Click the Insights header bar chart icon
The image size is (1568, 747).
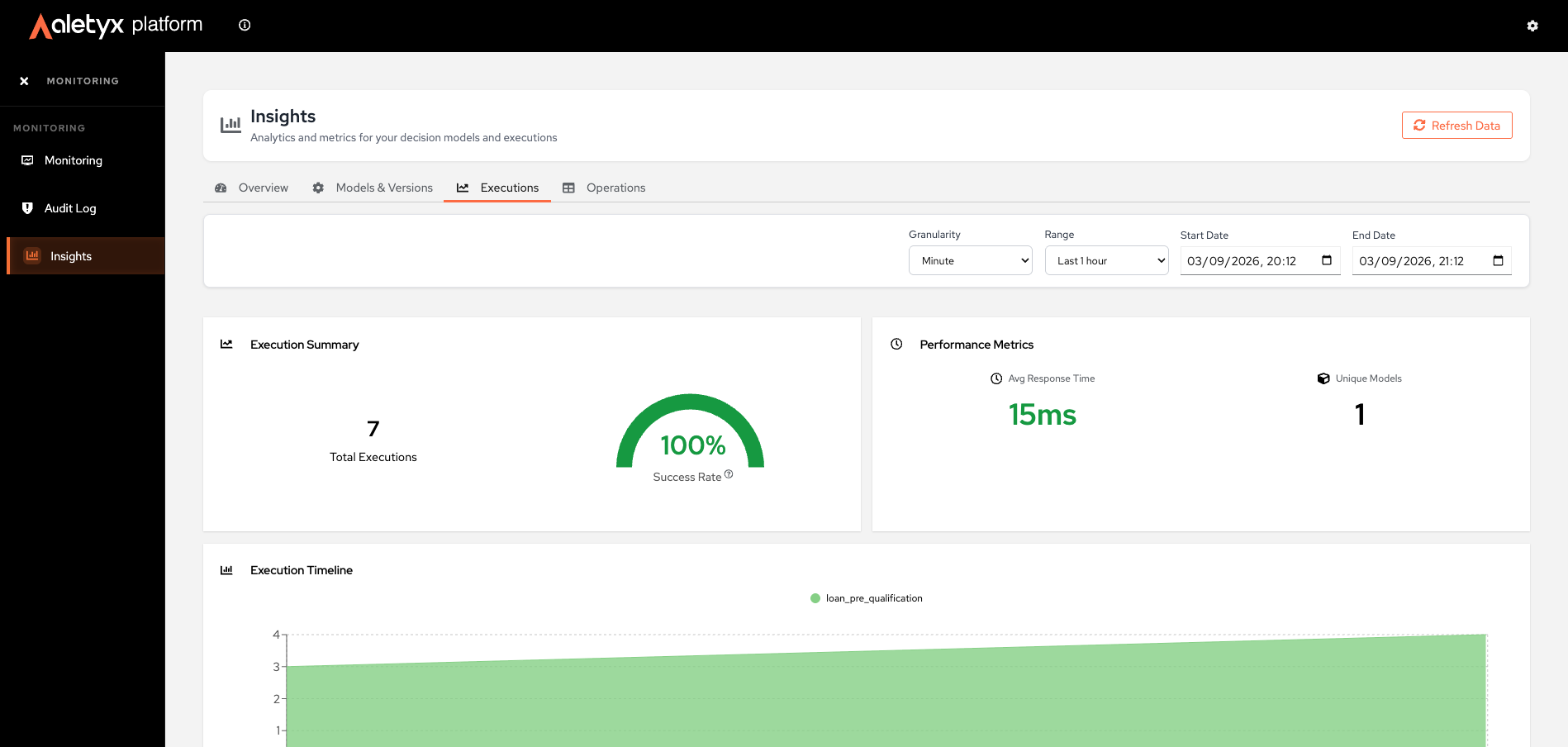pyautogui.click(x=230, y=125)
